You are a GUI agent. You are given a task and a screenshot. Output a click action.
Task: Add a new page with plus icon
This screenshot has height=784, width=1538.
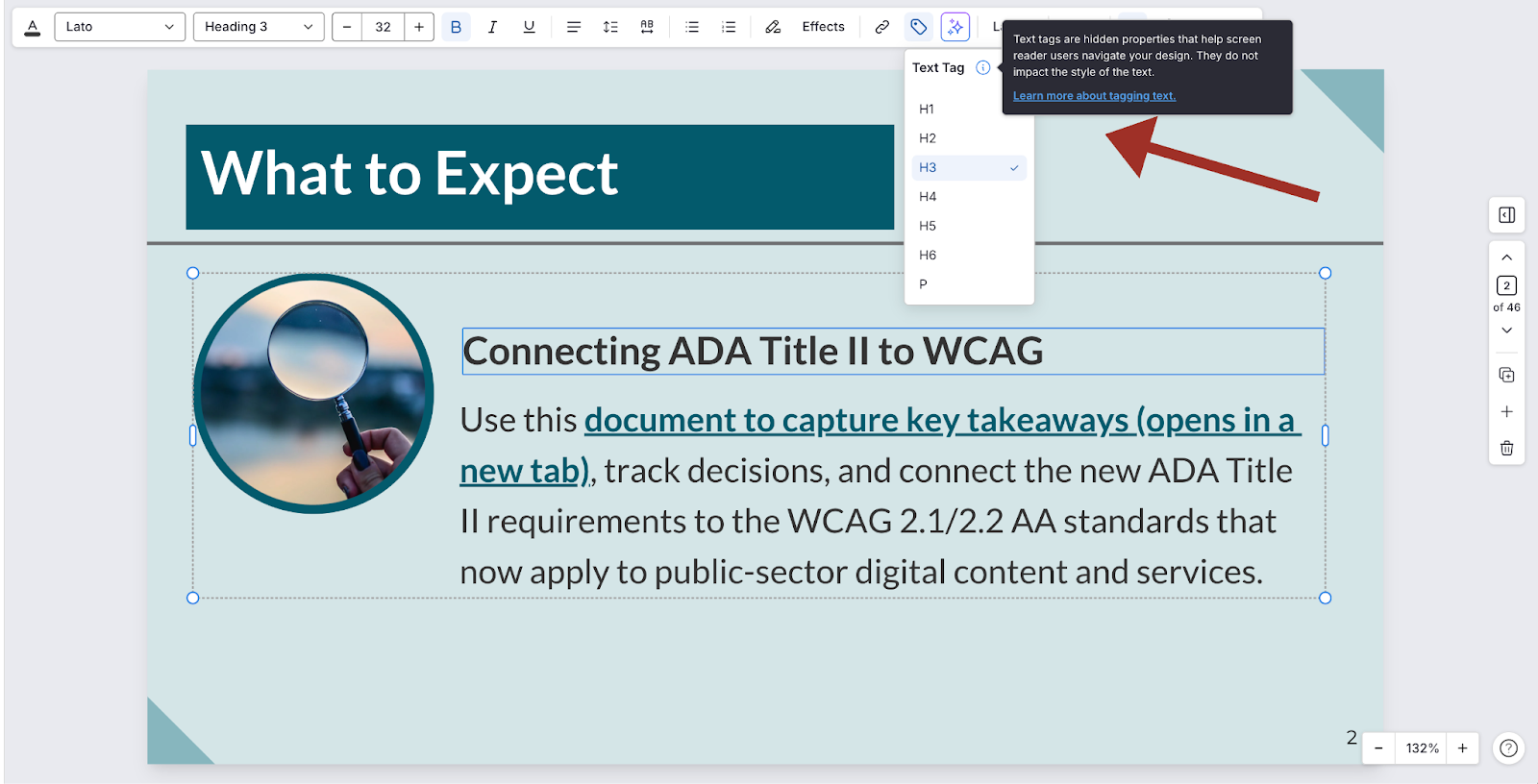(1507, 411)
